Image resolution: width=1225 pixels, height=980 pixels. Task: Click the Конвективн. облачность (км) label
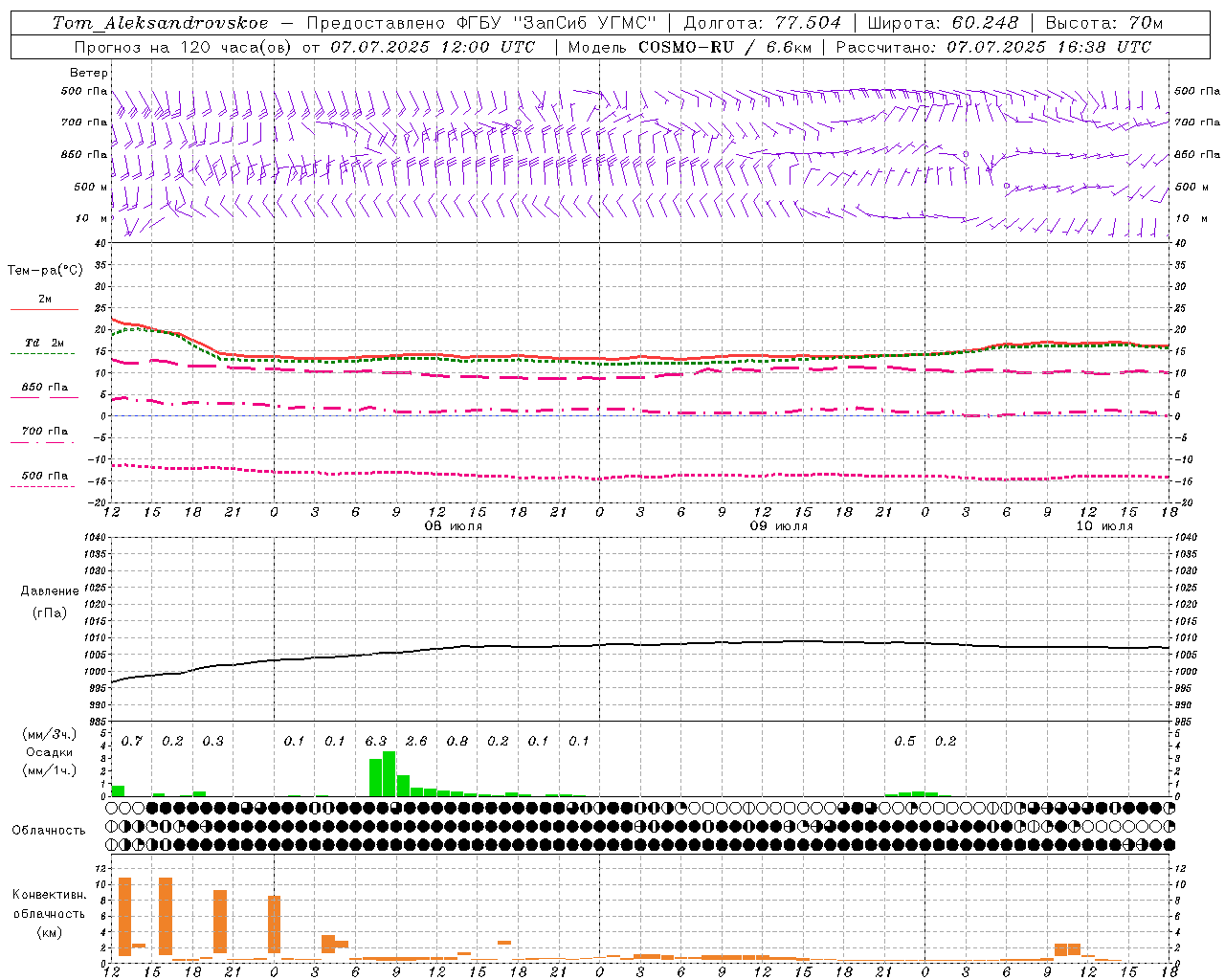(x=49, y=913)
